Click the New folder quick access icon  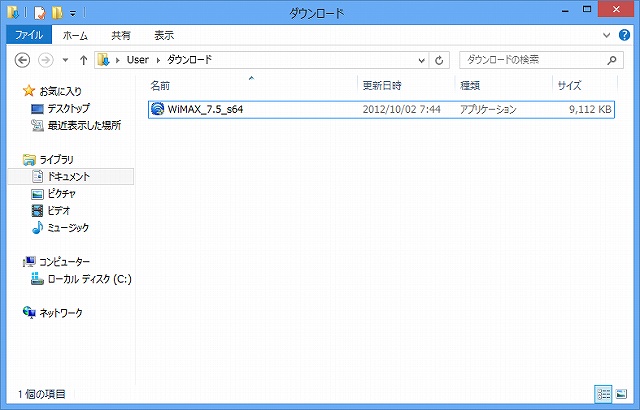[x=57, y=13]
